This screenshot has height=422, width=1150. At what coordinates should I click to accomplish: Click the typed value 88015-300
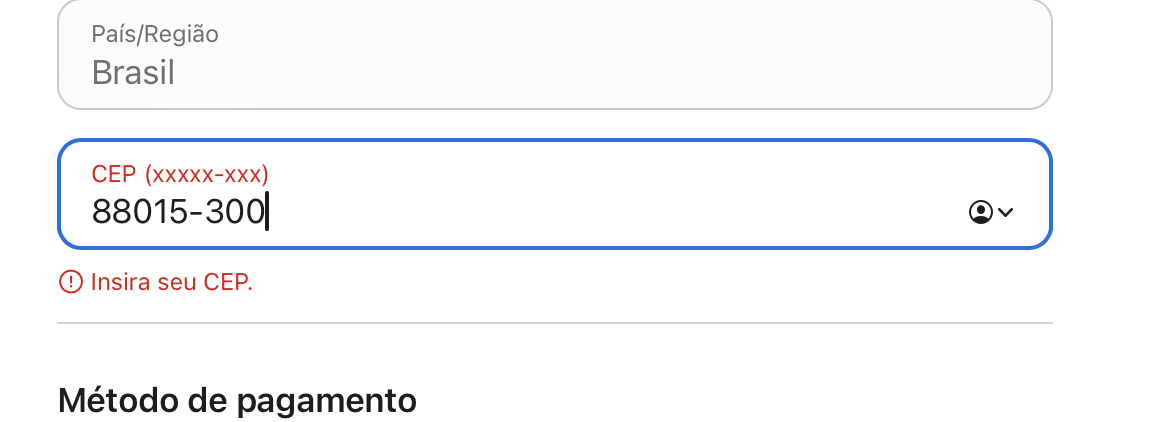pos(178,212)
